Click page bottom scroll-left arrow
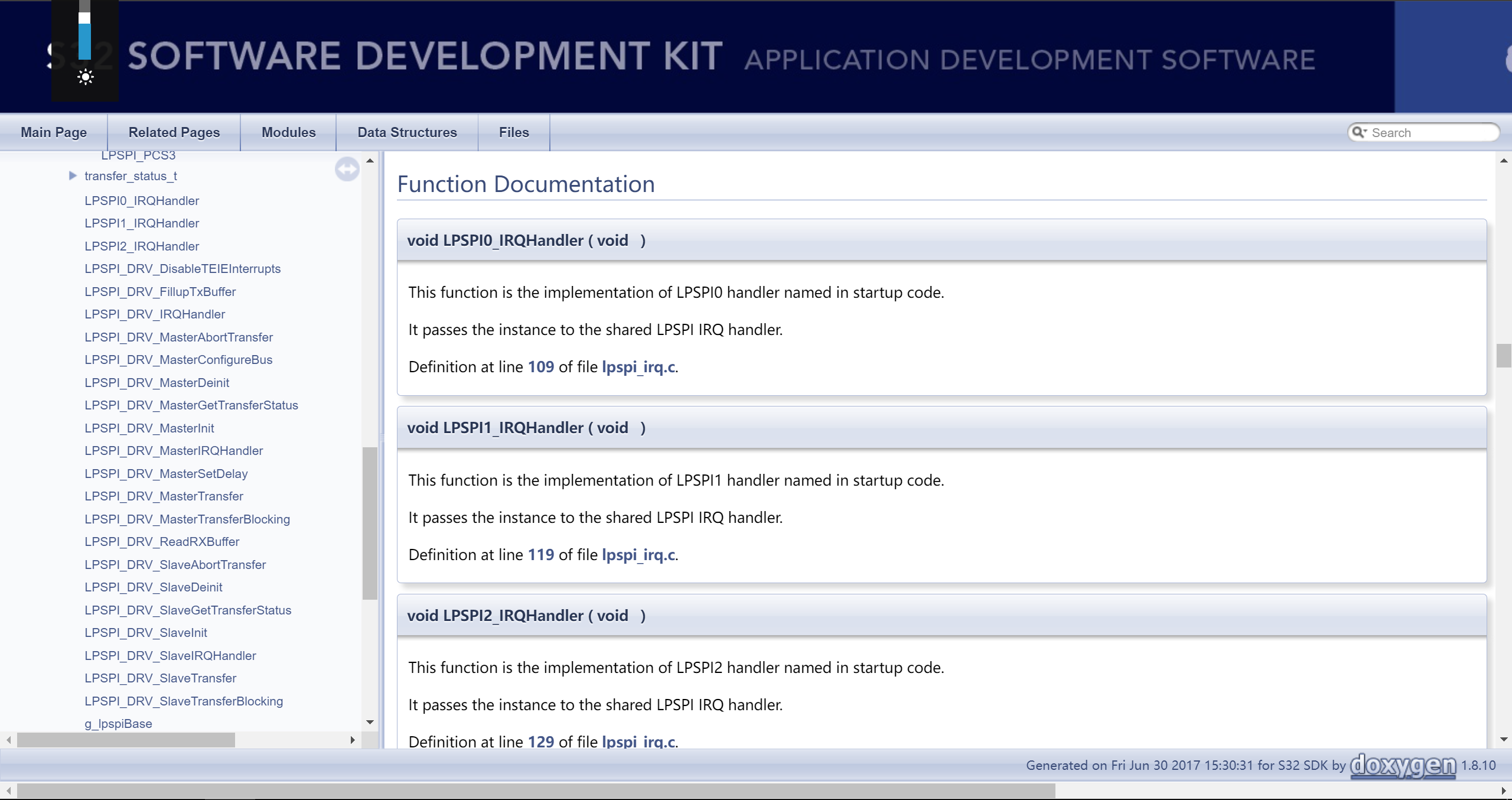The width and height of the screenshot is (1512, 800). [x=8, y=791]
